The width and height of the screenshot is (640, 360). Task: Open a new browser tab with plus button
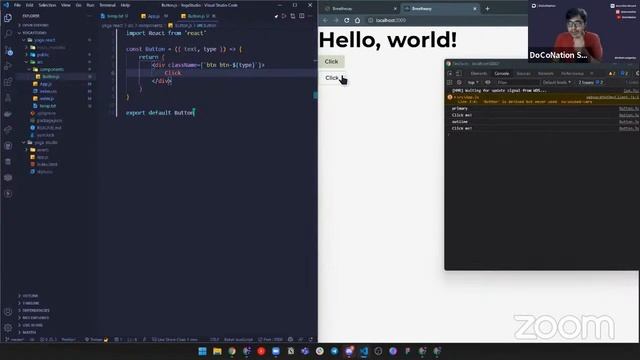click(x=487, y=9)
